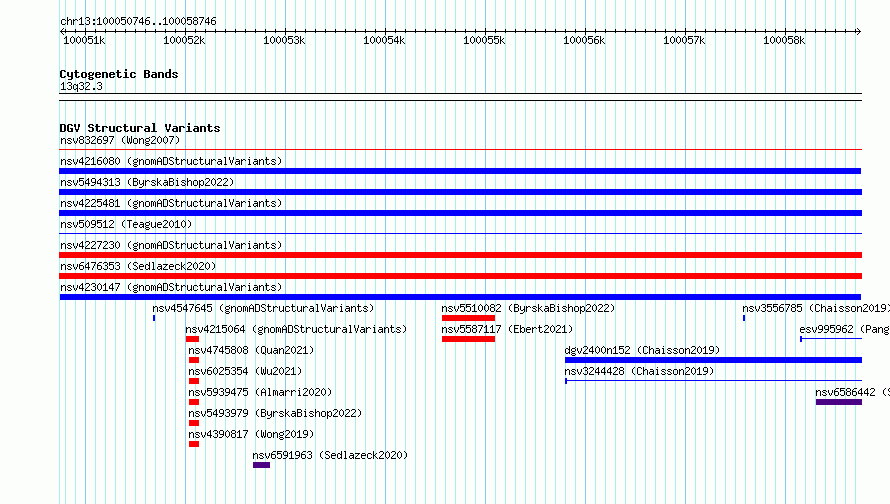
Task: Click red bar under nsv5510082
Action: pyautogui.click(x=468, y=318)
